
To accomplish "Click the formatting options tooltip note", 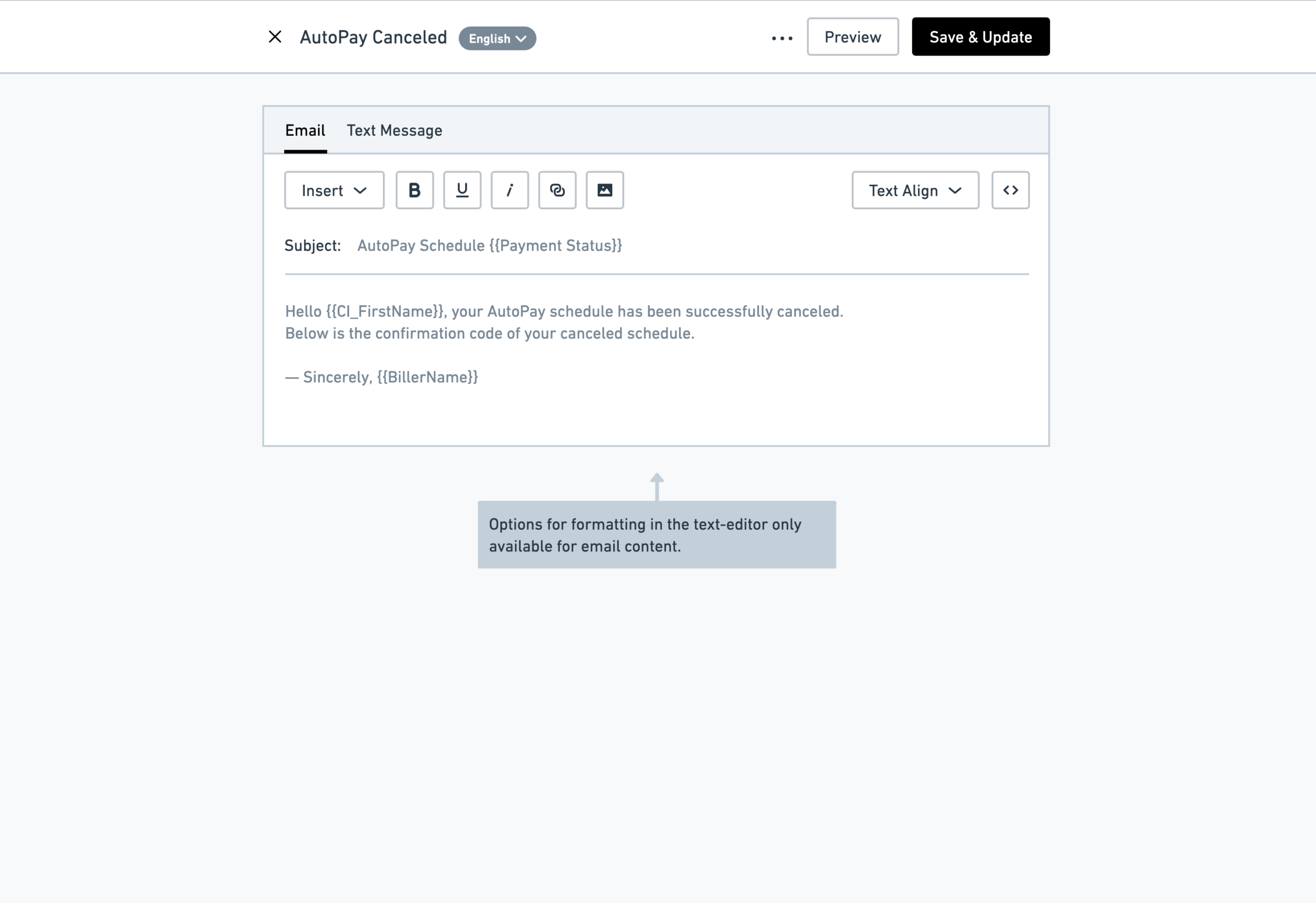I will pos(657,535).
